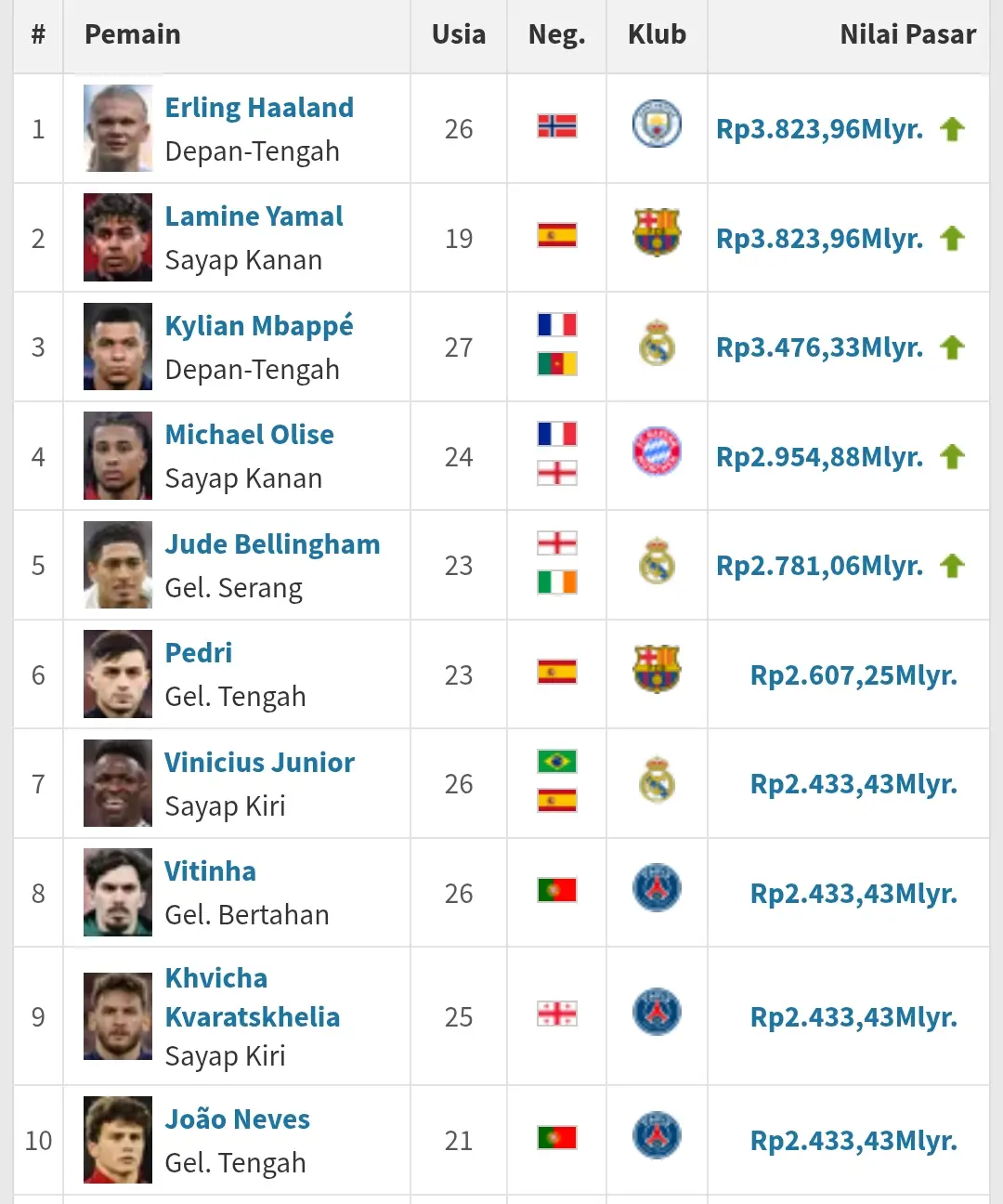Open Erling Haaland's player profile link

point(259,108)
